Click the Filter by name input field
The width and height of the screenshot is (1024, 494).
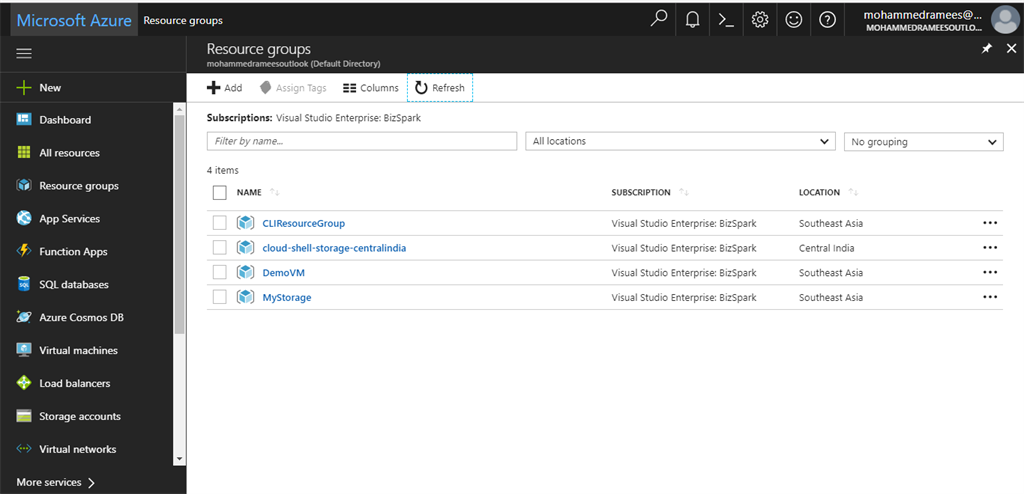pos(361,141)
